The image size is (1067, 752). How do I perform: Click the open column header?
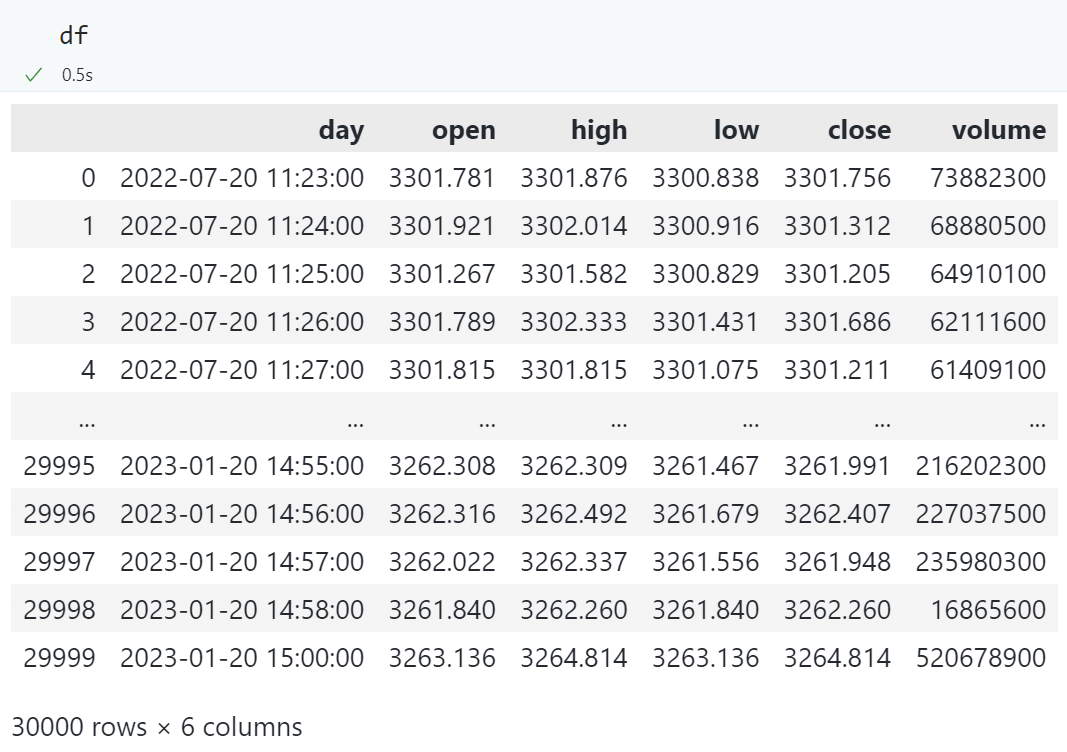(x=463, y=129)
